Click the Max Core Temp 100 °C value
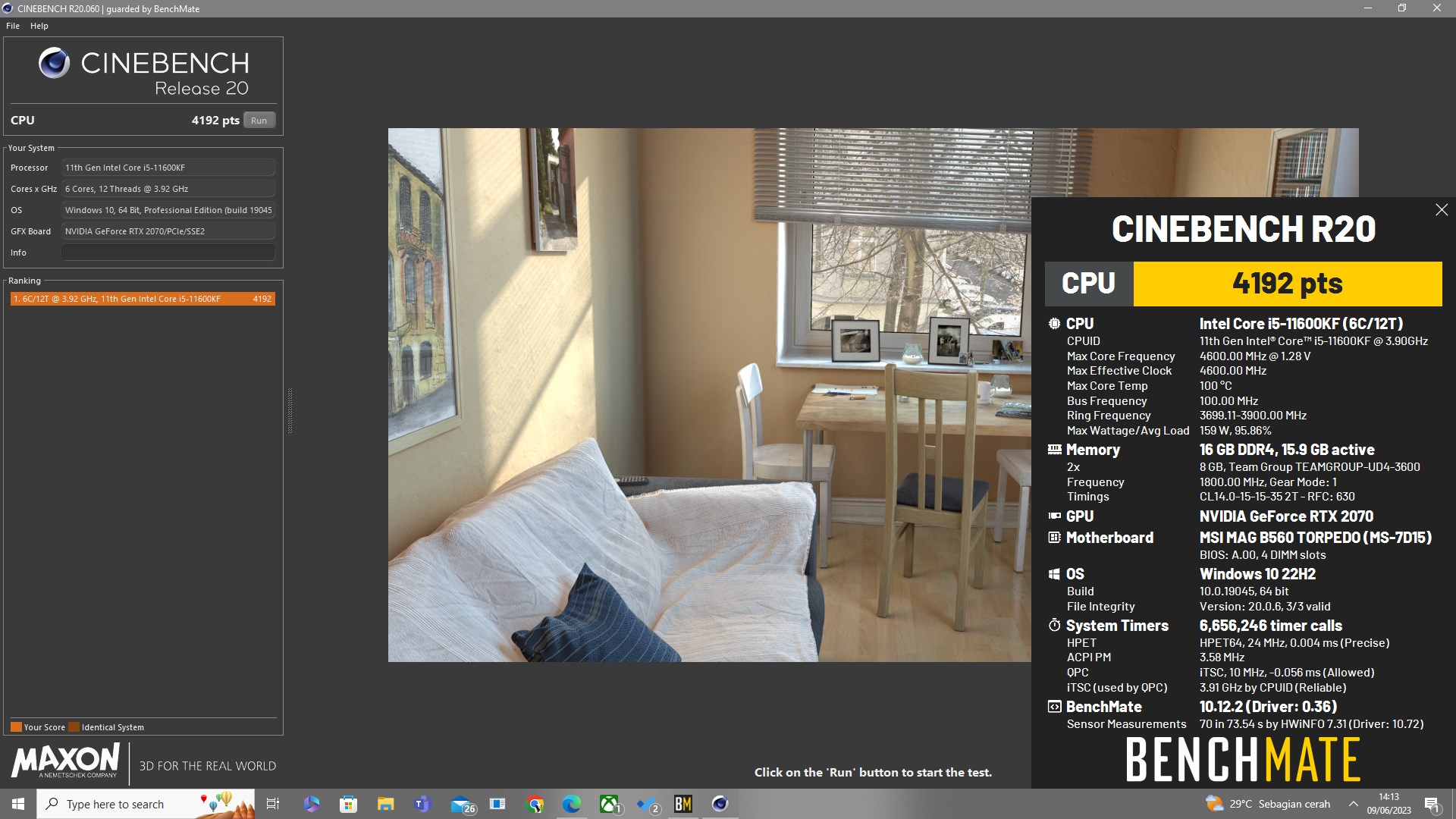The image size is (1456, 819). 1216,386
